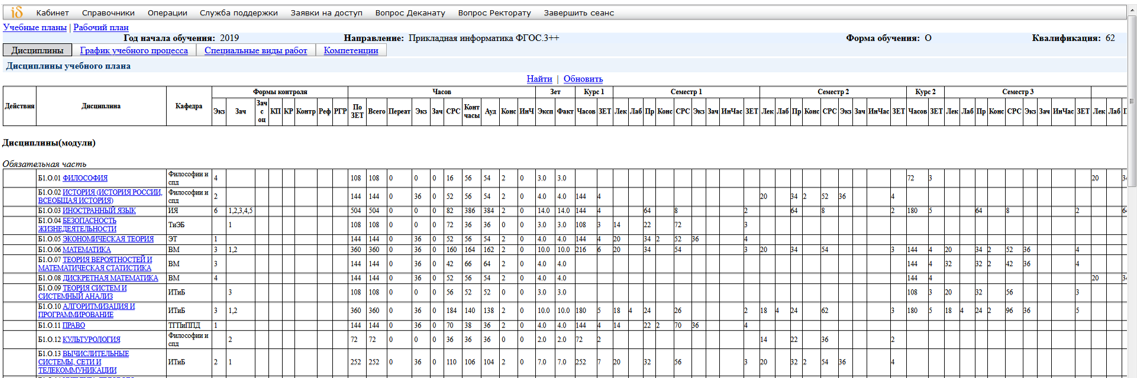Click the Курс 1 header cell

[594, 92]
